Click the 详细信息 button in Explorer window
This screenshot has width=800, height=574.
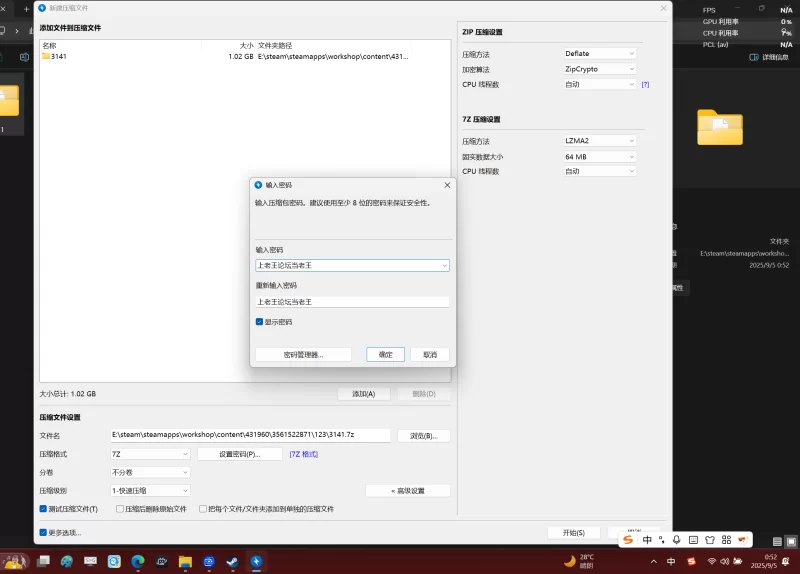[769, 57]
